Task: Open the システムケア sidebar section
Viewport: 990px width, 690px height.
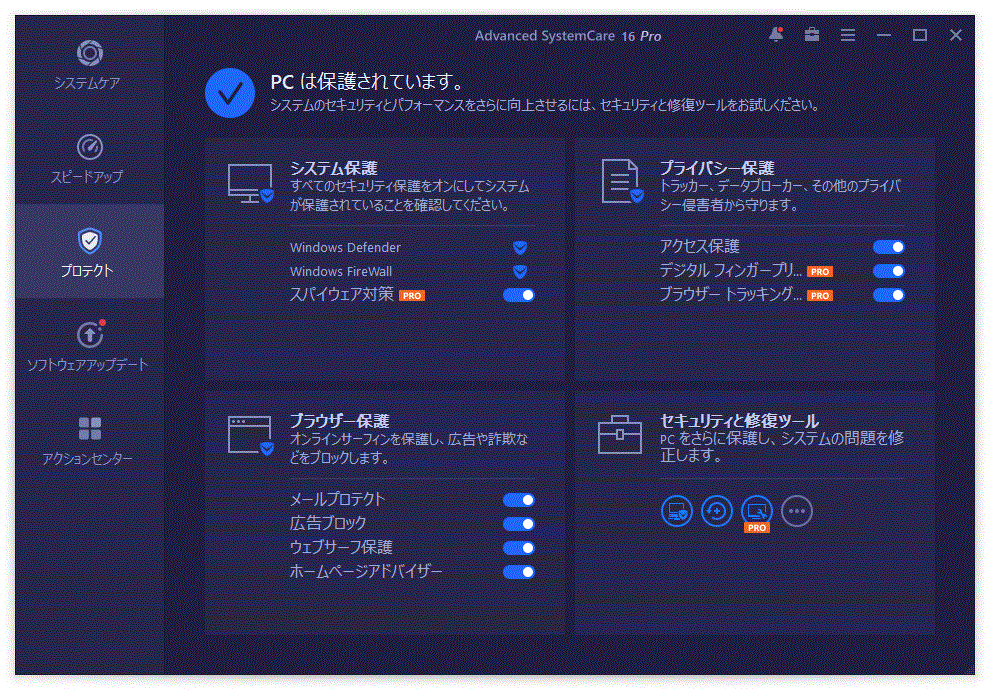Action: point(89,65)
